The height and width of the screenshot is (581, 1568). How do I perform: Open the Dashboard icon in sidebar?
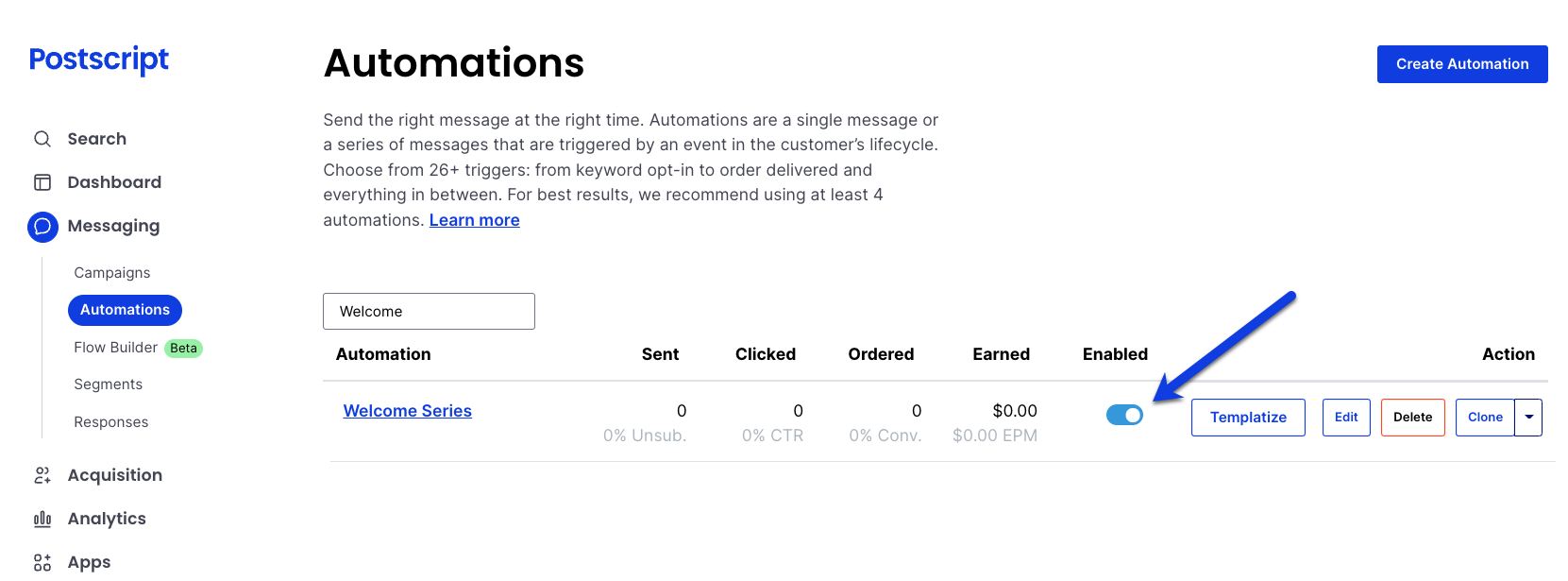[42, 182]
